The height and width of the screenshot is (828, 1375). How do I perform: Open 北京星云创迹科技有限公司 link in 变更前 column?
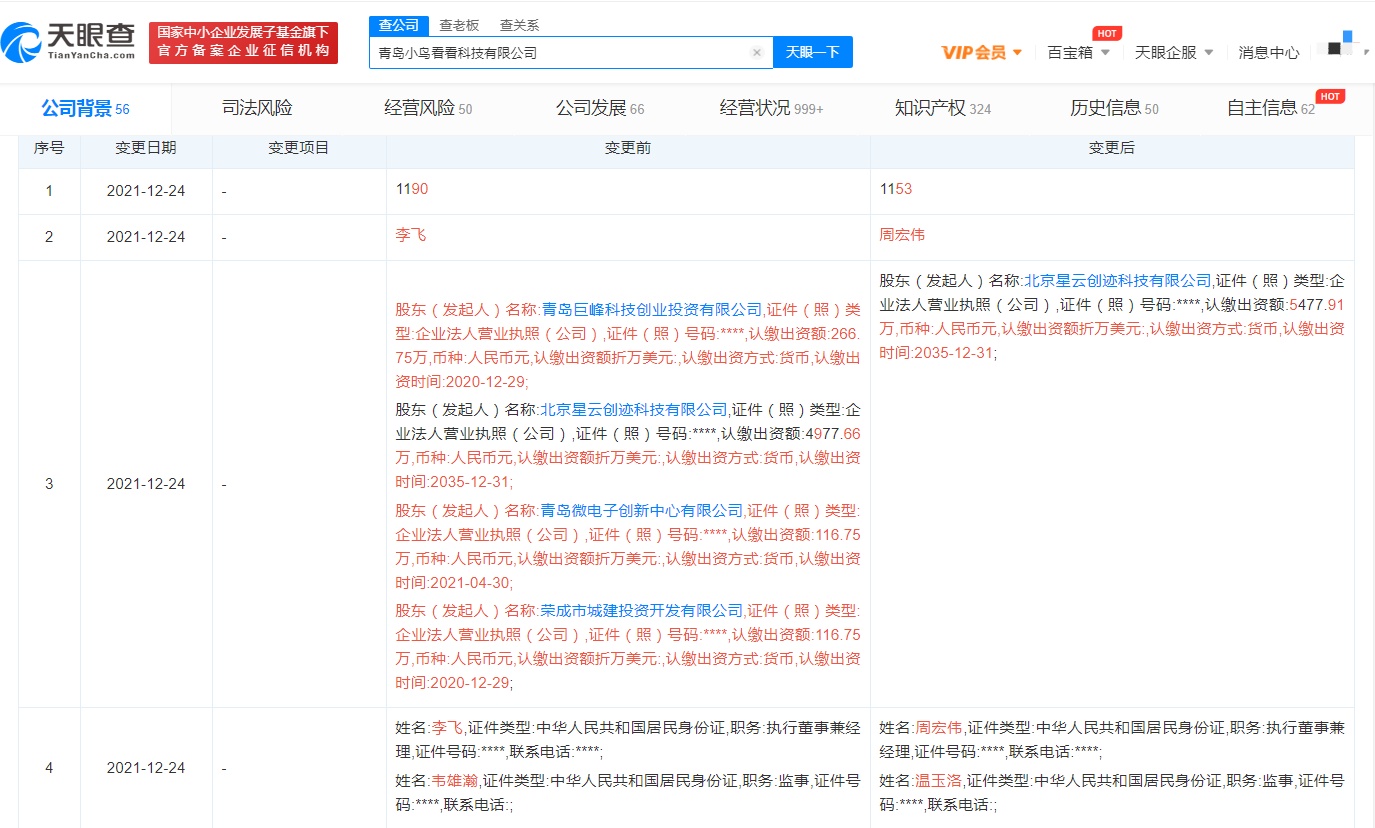pos(634,410)
